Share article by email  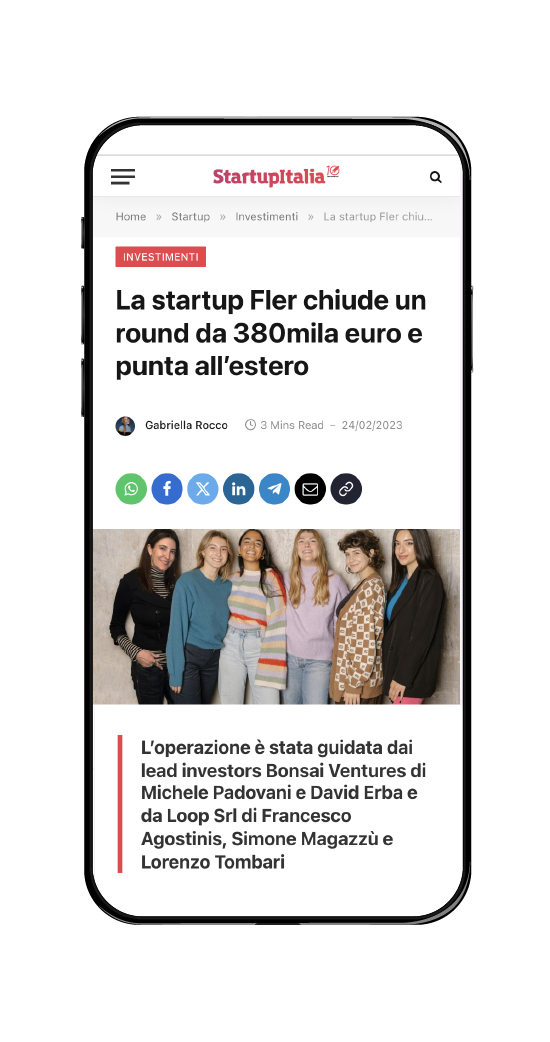(310, 489)
